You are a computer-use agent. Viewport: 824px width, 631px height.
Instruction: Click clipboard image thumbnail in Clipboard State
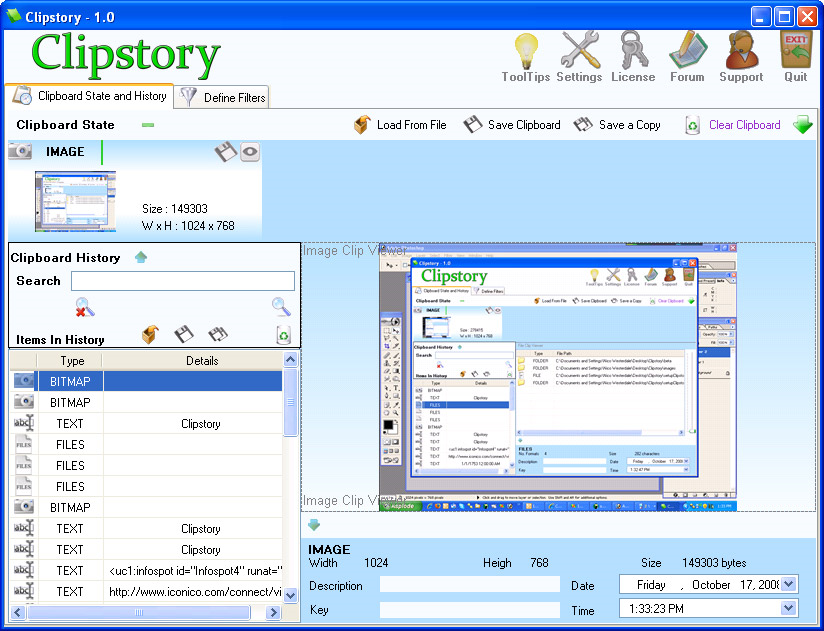click(x=75, y=201)
